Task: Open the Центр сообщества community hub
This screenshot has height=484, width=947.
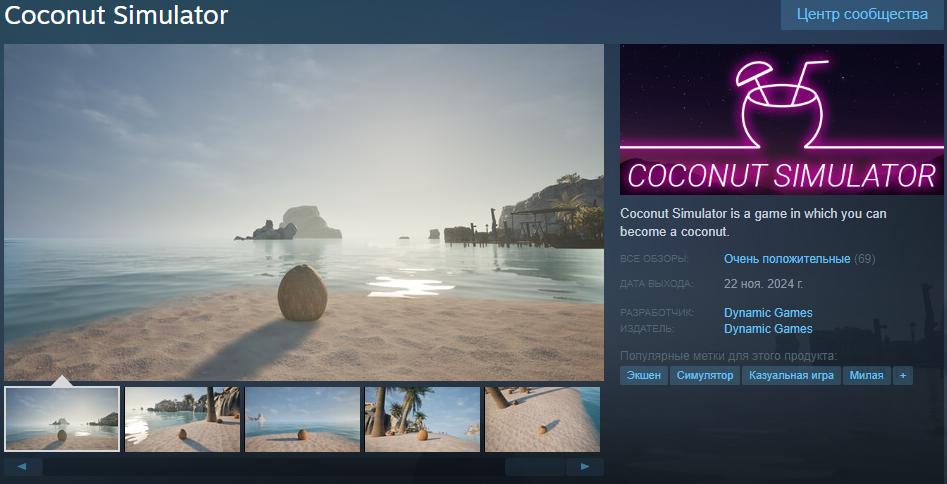Action: (862, 15)
